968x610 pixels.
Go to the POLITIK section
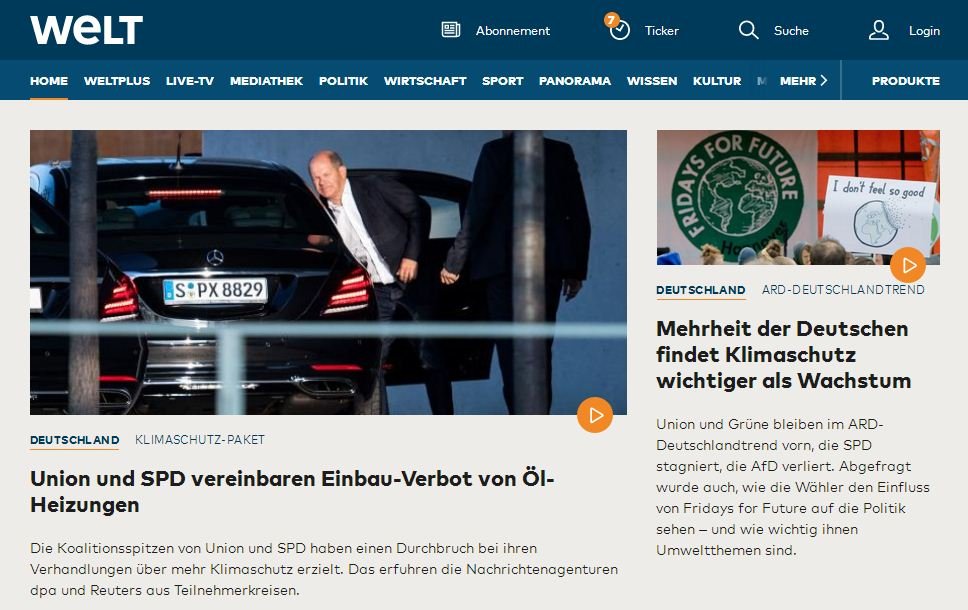pos(343,81)
